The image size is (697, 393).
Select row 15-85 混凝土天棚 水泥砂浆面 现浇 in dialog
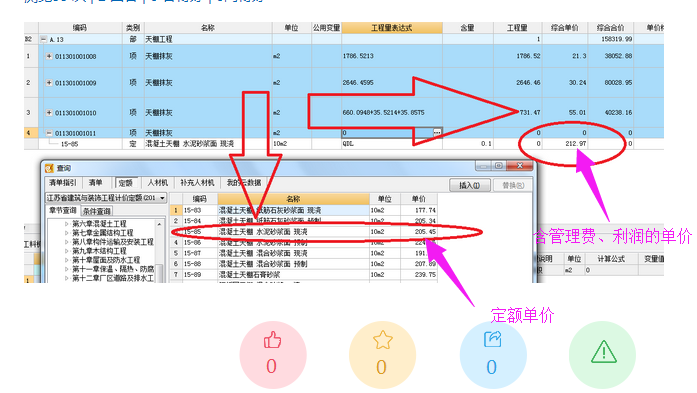304,232
